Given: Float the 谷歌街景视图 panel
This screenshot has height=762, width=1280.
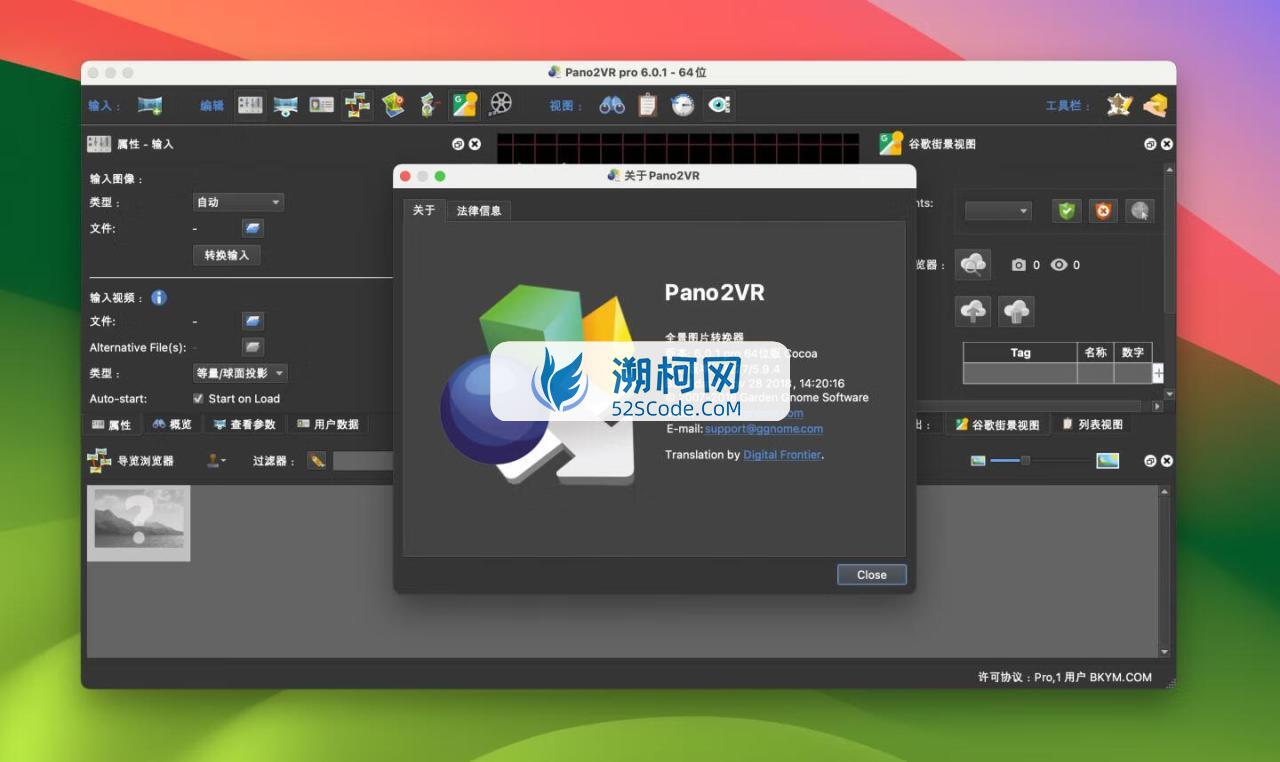Looking at the screenshot, I should tap(1150, 144).
